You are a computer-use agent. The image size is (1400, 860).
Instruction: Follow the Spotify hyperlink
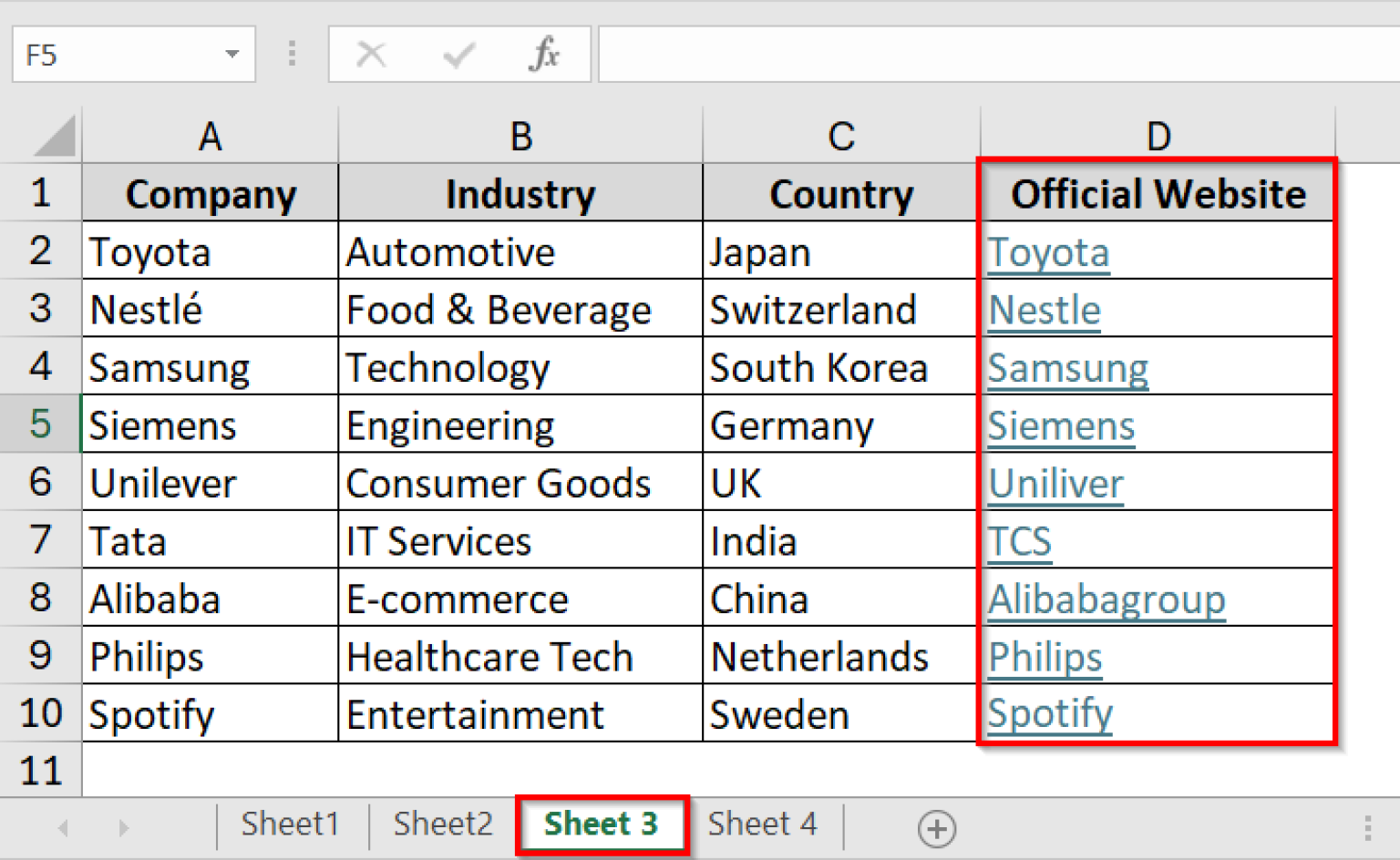click(1050, 714)
